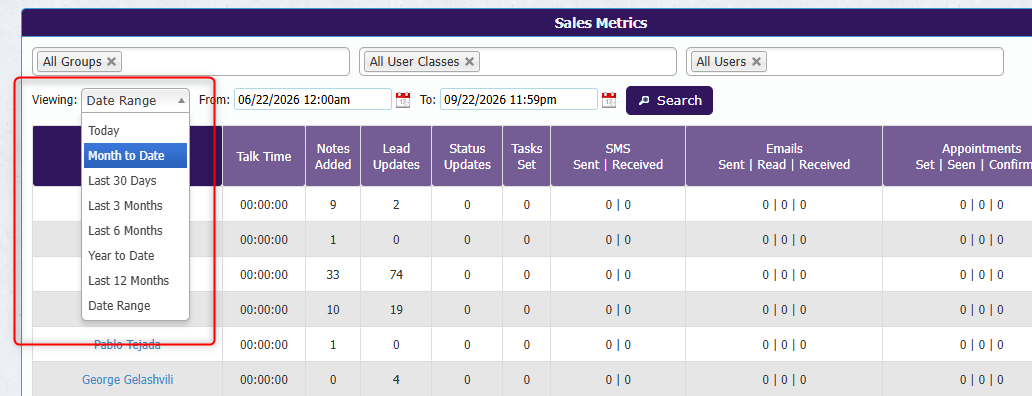Click the Appointments column header
The image size is (1032, 396).
point(958,157)
